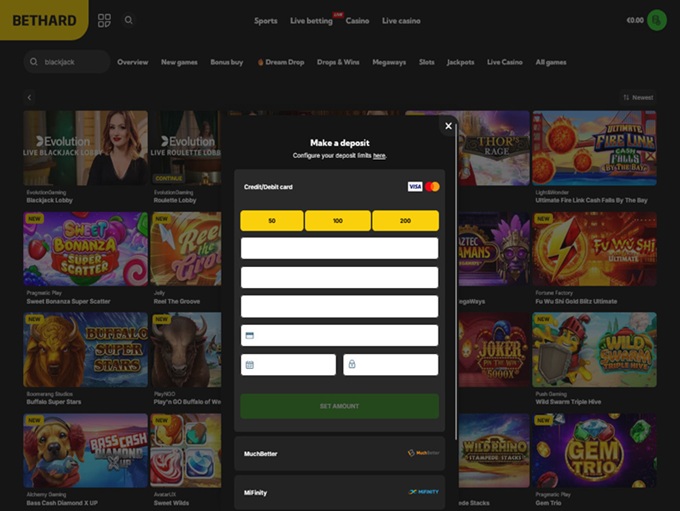This screenshot has height=511, width=680.
Task: Click the search magnifier in the header
Action: pos(129,20)
